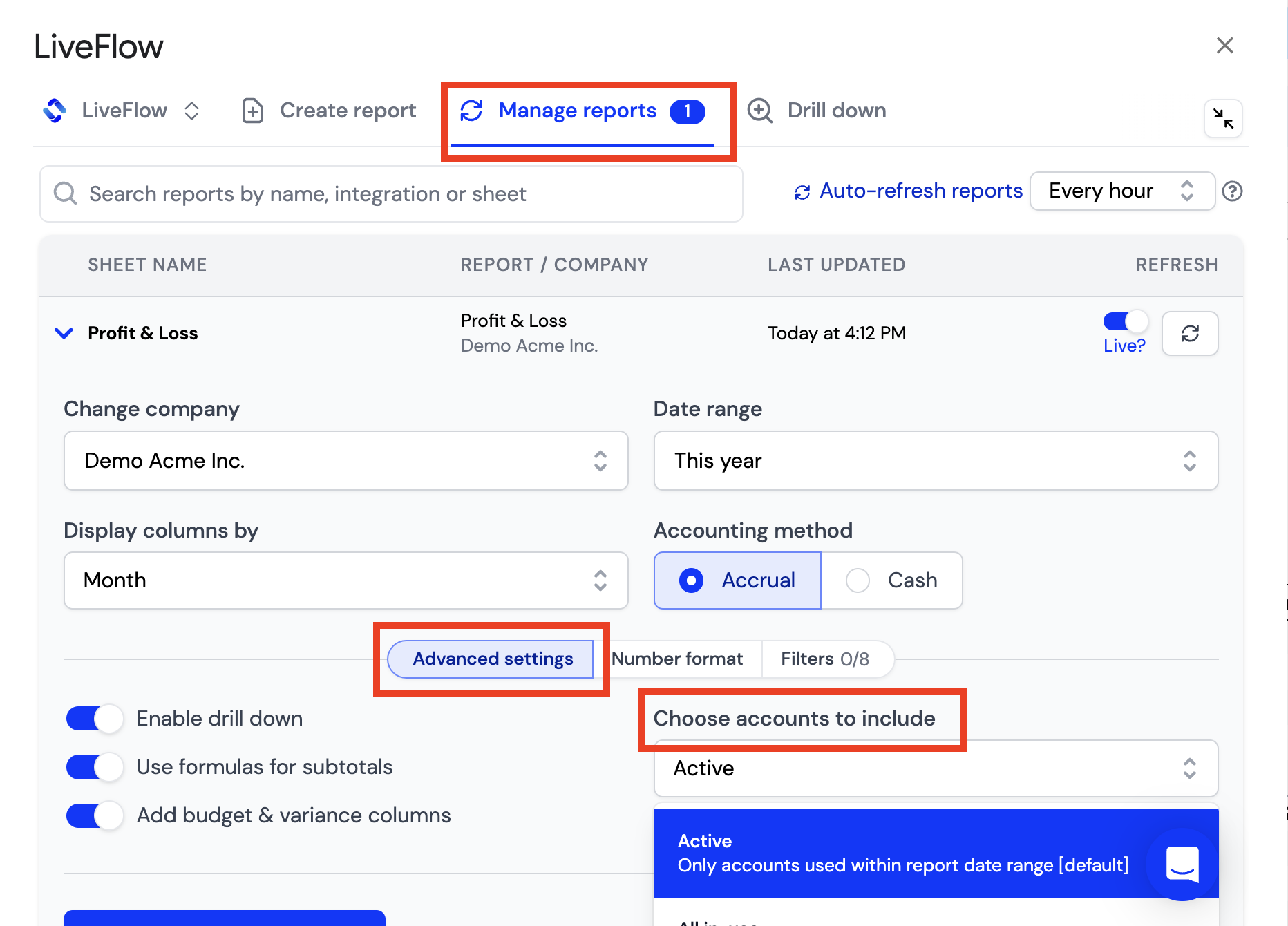The height and width of the screenshot is (926, 1288).
Task: Click the Today at 4:12 PM timestamp
Action: [837, 333]
